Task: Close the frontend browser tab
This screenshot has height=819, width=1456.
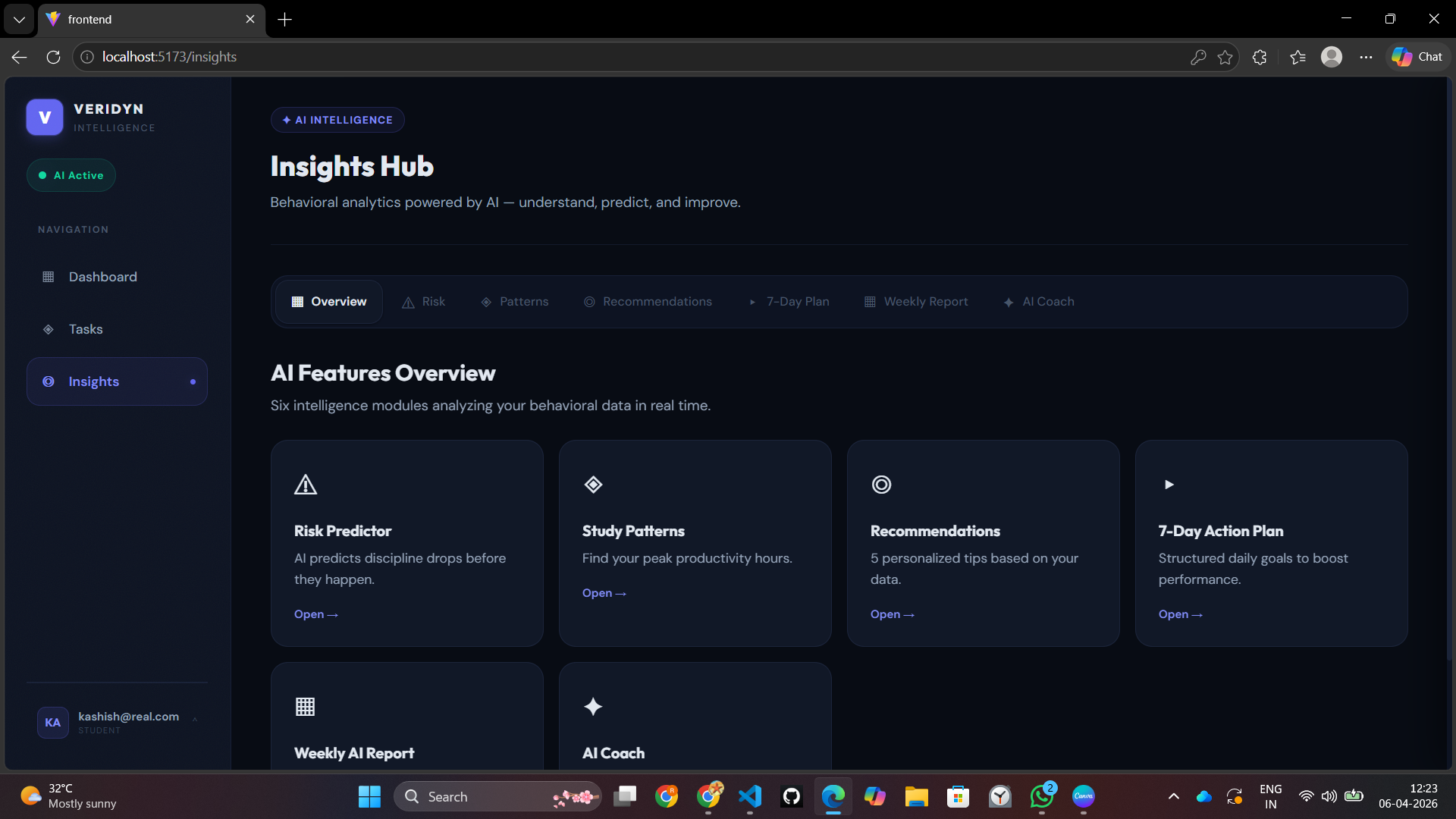Action: 250,19
